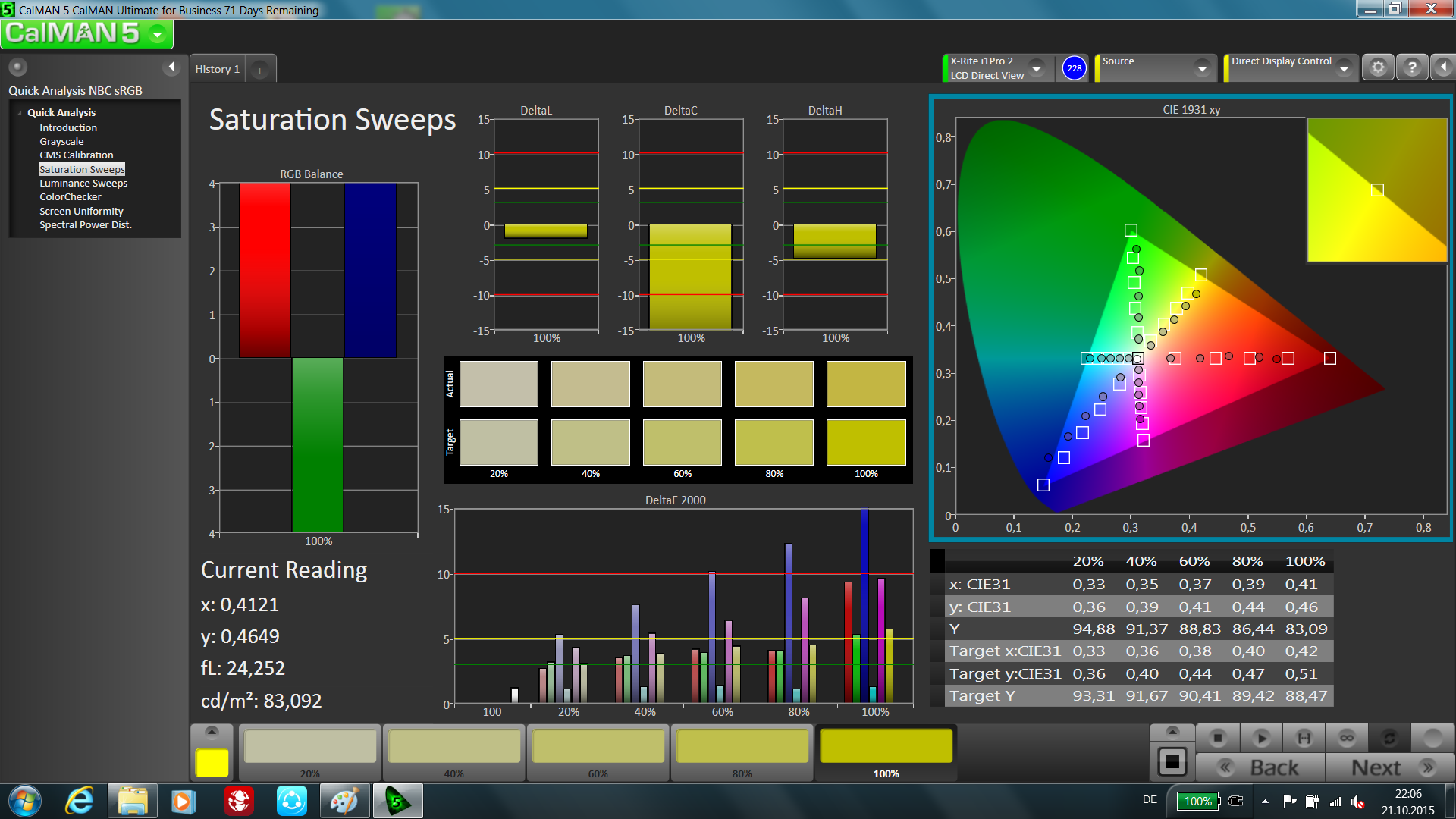Switch to the History 1 tab
1456x819 pixels.
pyautogui.click(x=217, y=69)
